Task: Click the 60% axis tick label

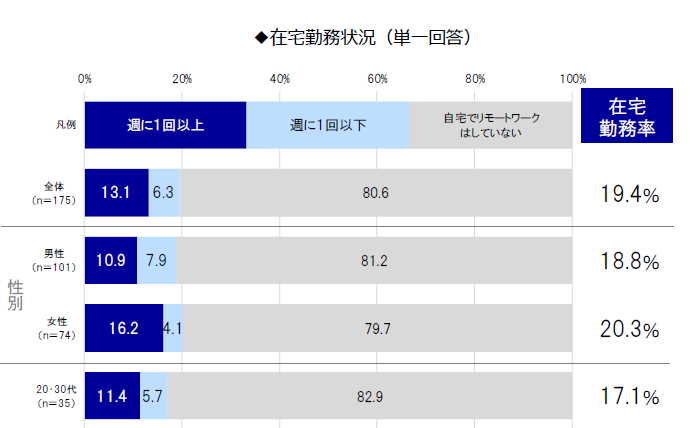Action: pyautogui.click(x=378, y=79)
